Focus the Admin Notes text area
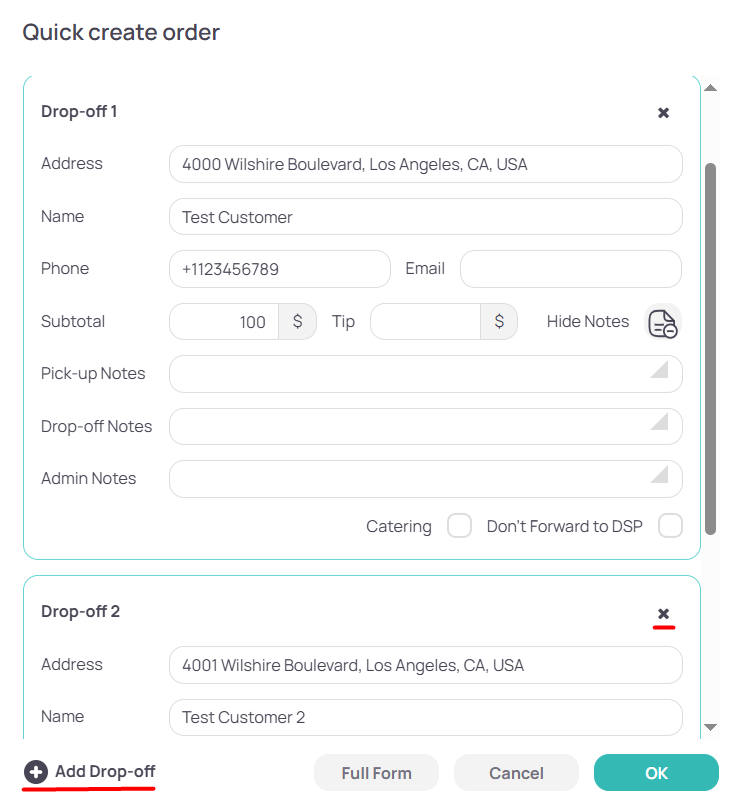737x808 pixels. click(x=426, y=479)
